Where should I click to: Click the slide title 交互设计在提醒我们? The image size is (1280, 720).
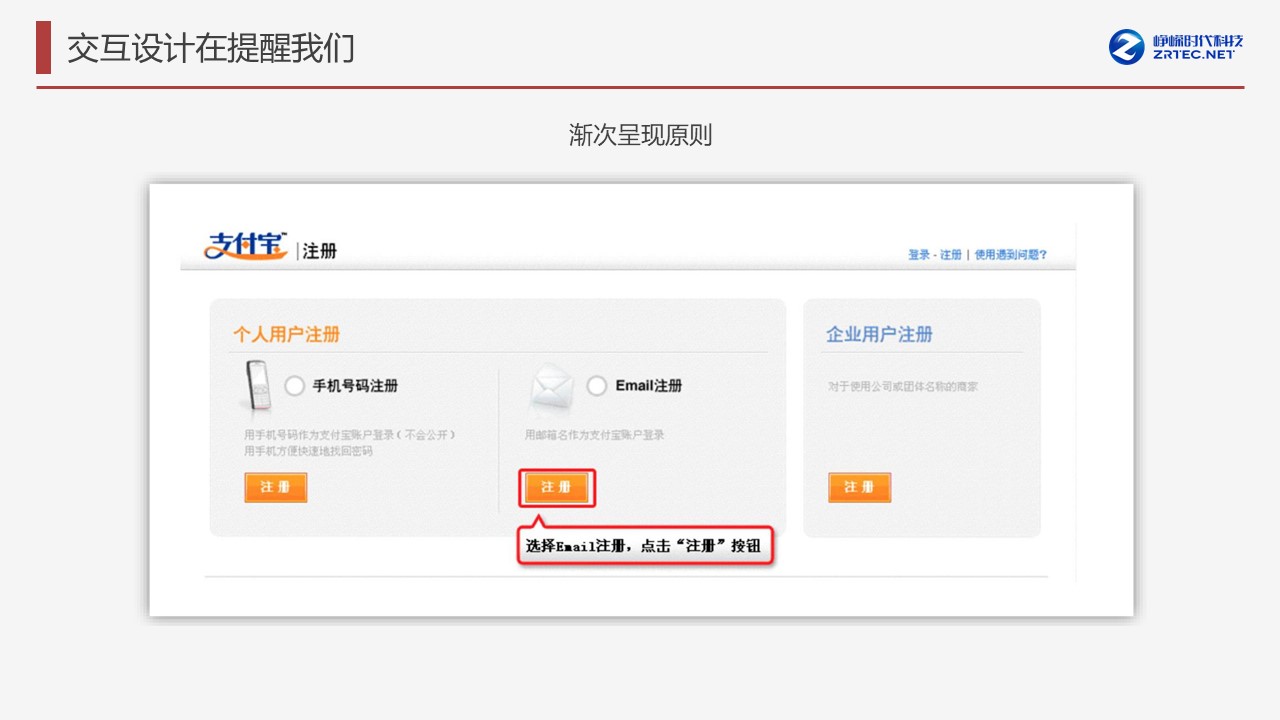click(211, 48)
